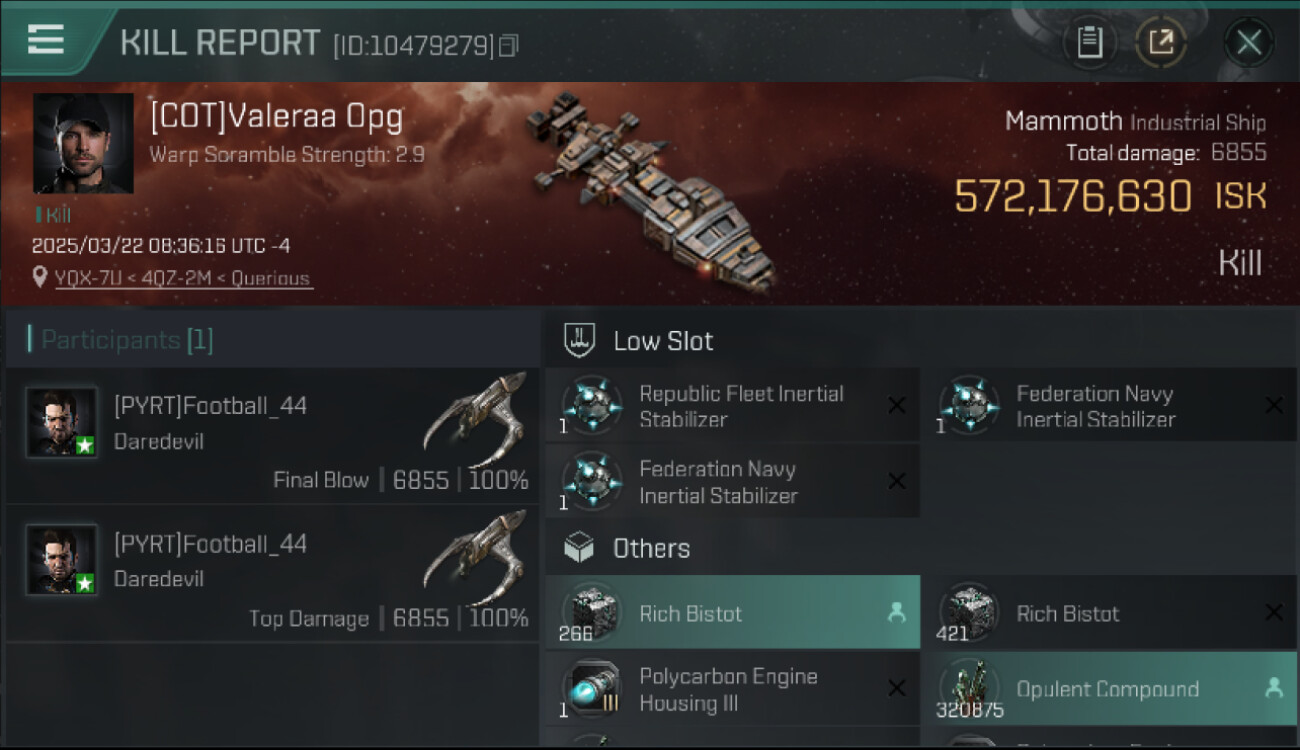Open the YQX-7U location link
The height and width of the screenshot is (750, 1300).
(x=183, y=278)
